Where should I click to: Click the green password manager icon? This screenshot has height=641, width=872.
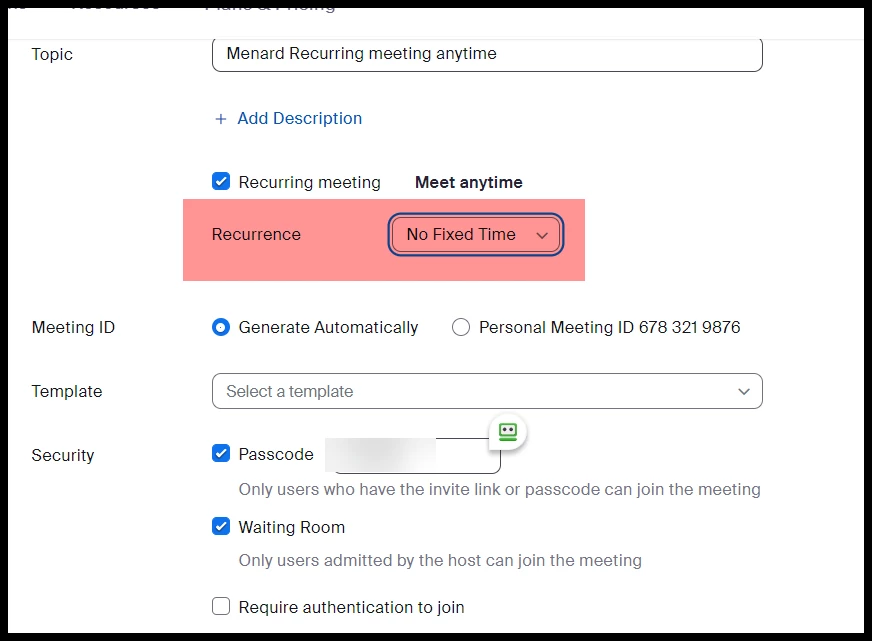(x=508, y=432)
